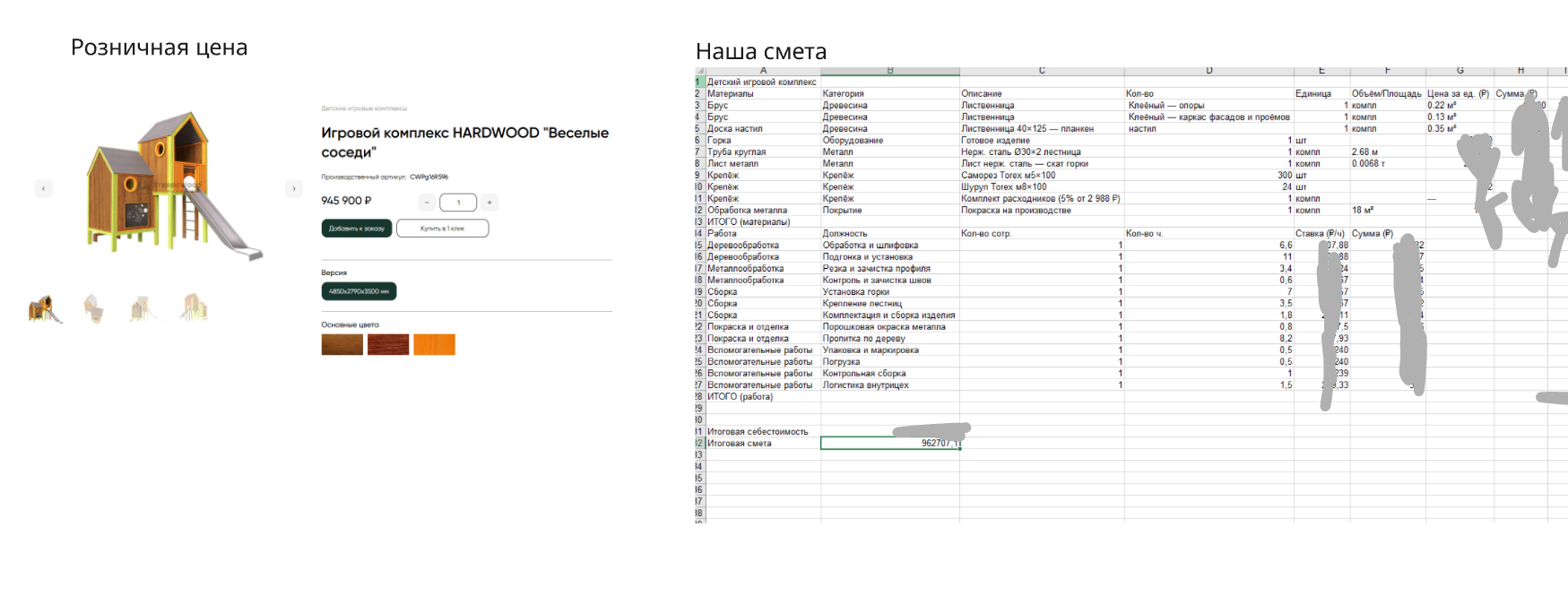The height and width of the screenshot is (596, 1568).
Task: Open the second playground thumbnail
Action: coord(94,308)
